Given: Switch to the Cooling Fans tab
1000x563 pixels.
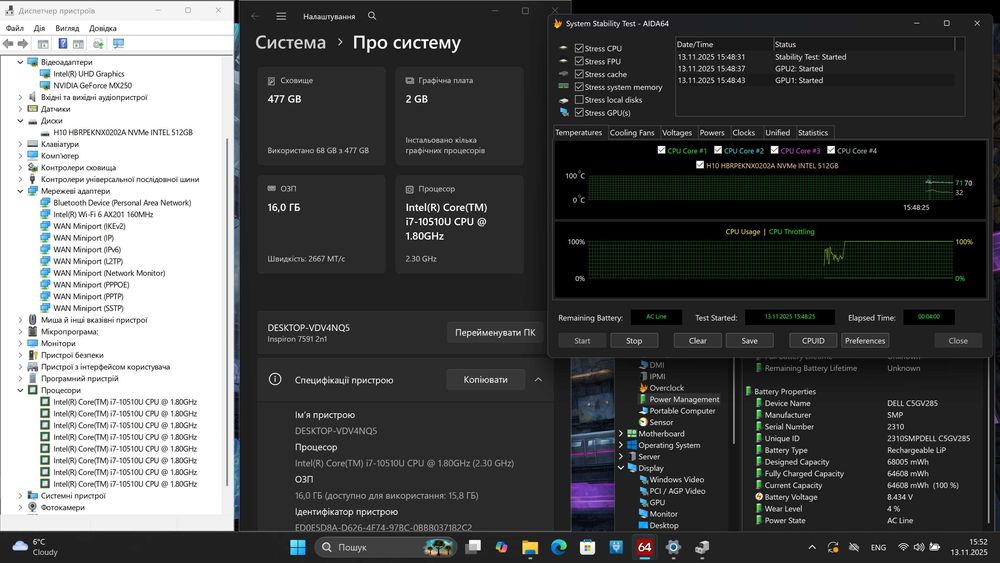Looking at the screenshot, I should tap(632, 133).
